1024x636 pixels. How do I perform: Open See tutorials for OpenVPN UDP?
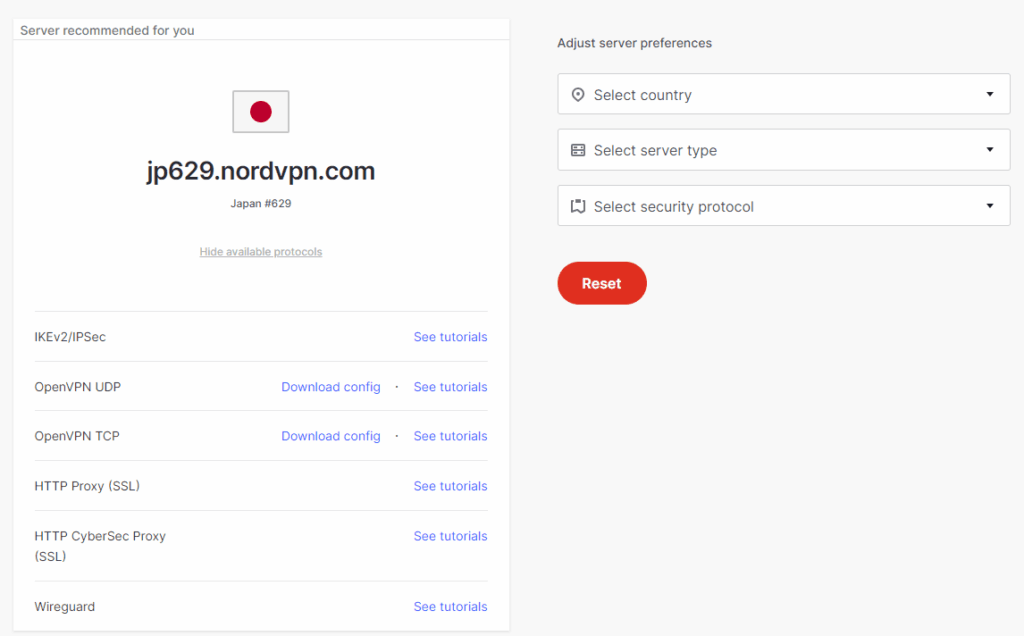(x=450, y=387)
